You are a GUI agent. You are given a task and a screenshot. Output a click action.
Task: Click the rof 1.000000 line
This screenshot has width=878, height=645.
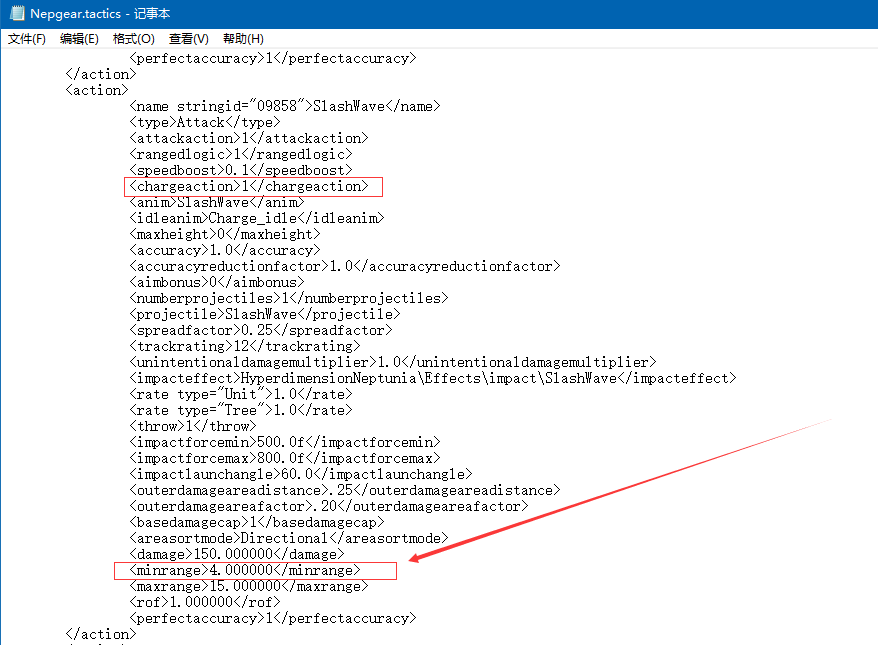click(x=205, y=602)
